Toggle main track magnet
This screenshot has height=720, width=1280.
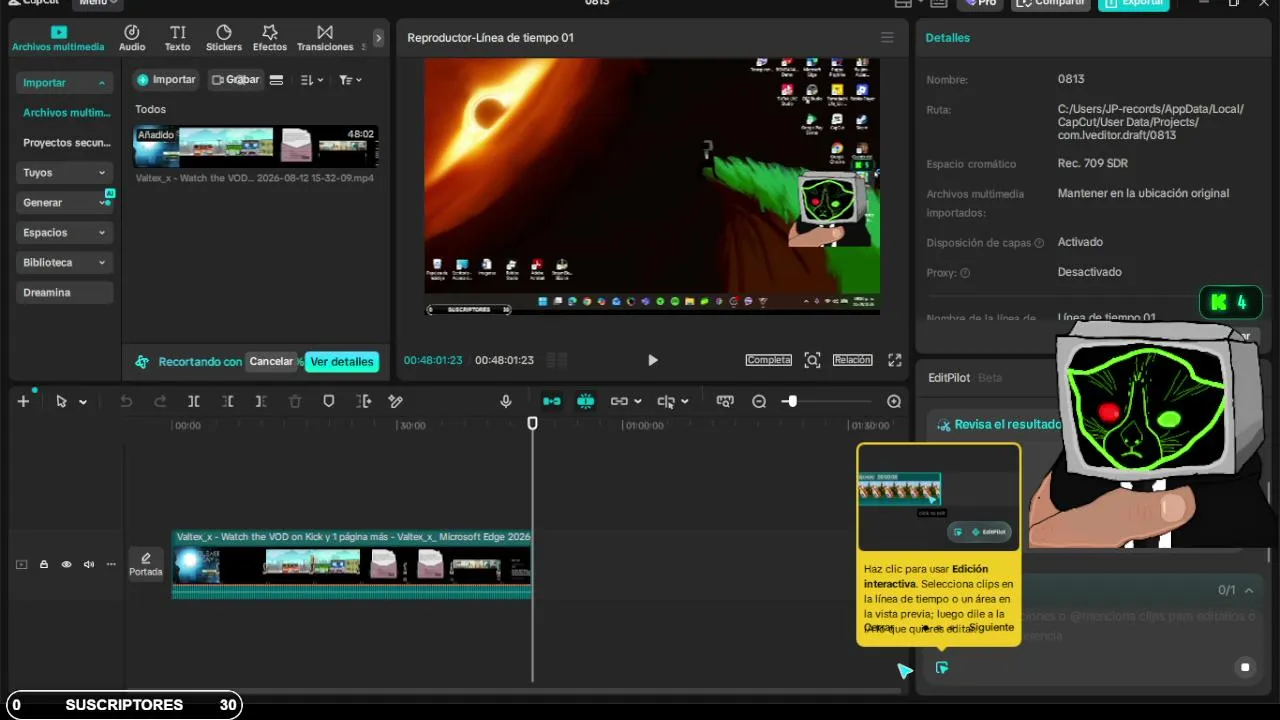(x=552, y=401)
